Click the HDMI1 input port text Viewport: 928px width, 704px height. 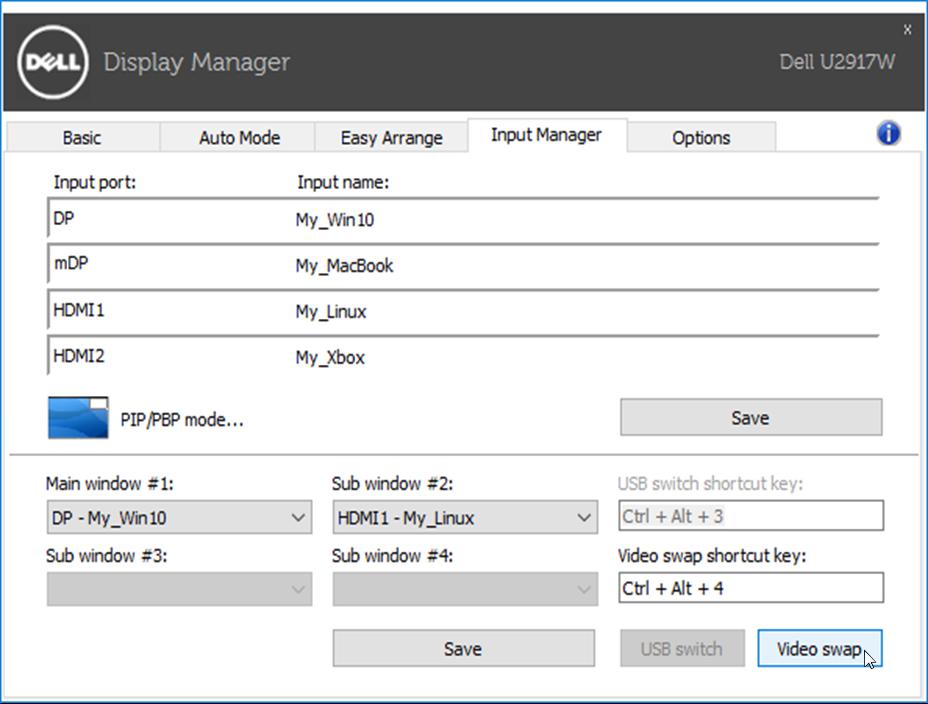[79, 310]
